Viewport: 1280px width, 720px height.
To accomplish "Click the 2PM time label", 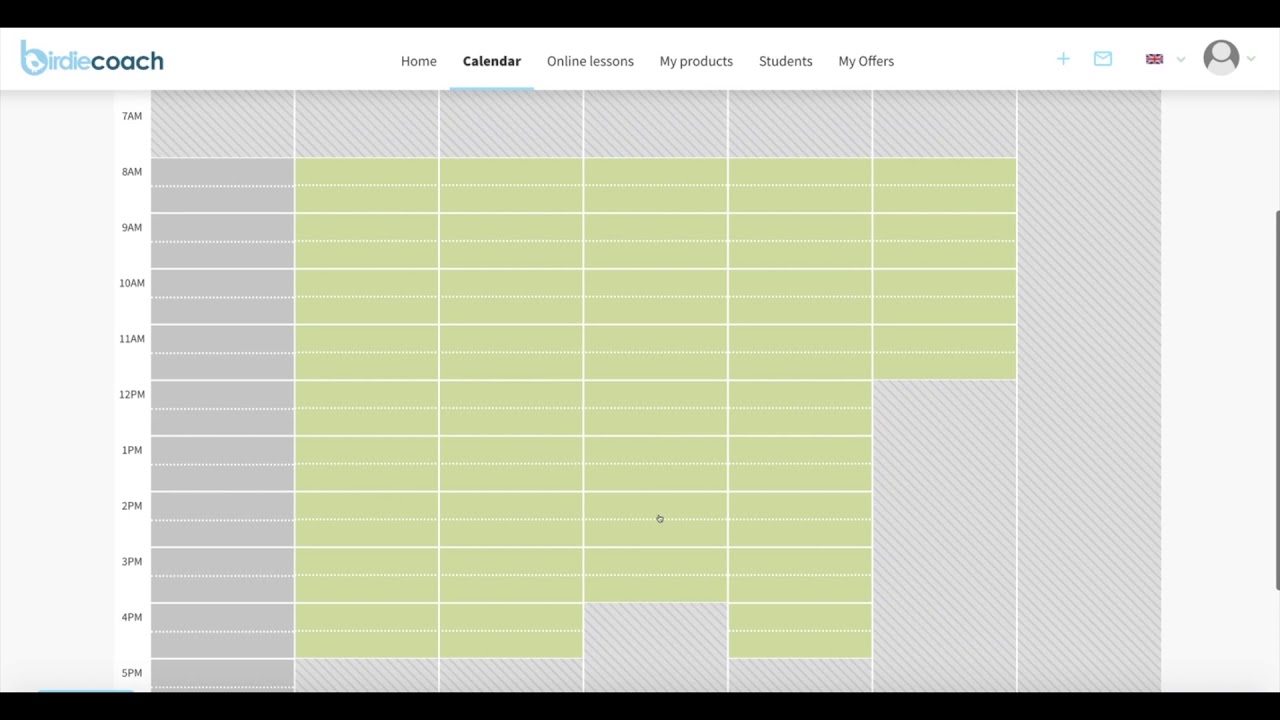I will [132, 506].
